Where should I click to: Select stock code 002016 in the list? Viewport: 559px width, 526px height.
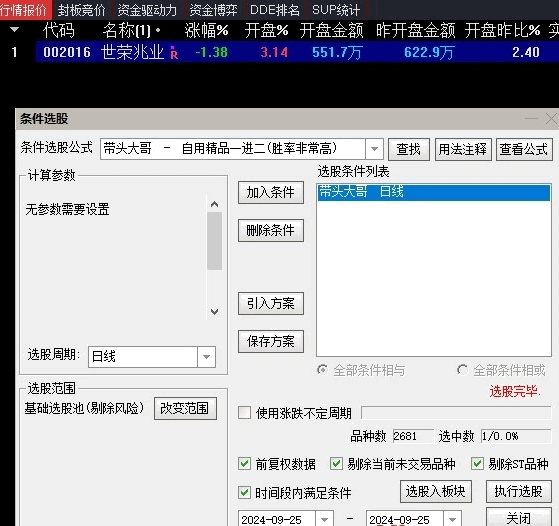click(67, 52)
